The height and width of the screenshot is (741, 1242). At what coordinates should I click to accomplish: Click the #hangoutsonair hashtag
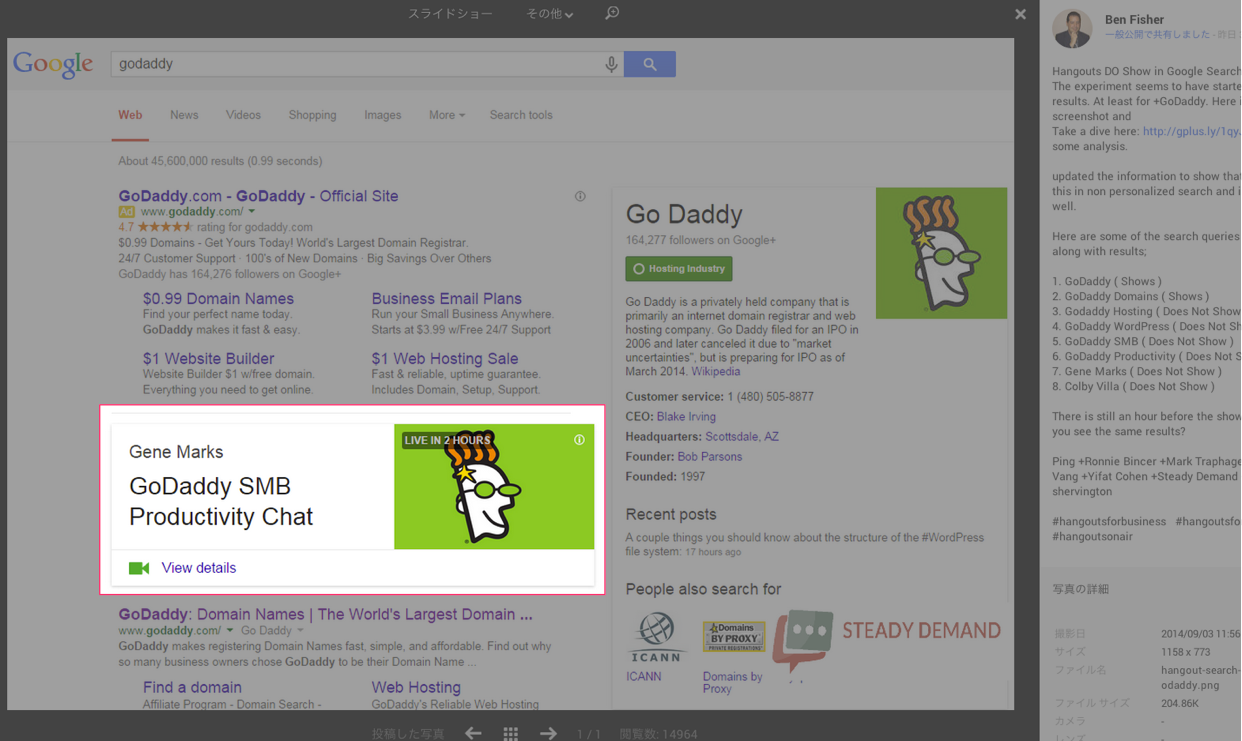(x=1092, y=536)
